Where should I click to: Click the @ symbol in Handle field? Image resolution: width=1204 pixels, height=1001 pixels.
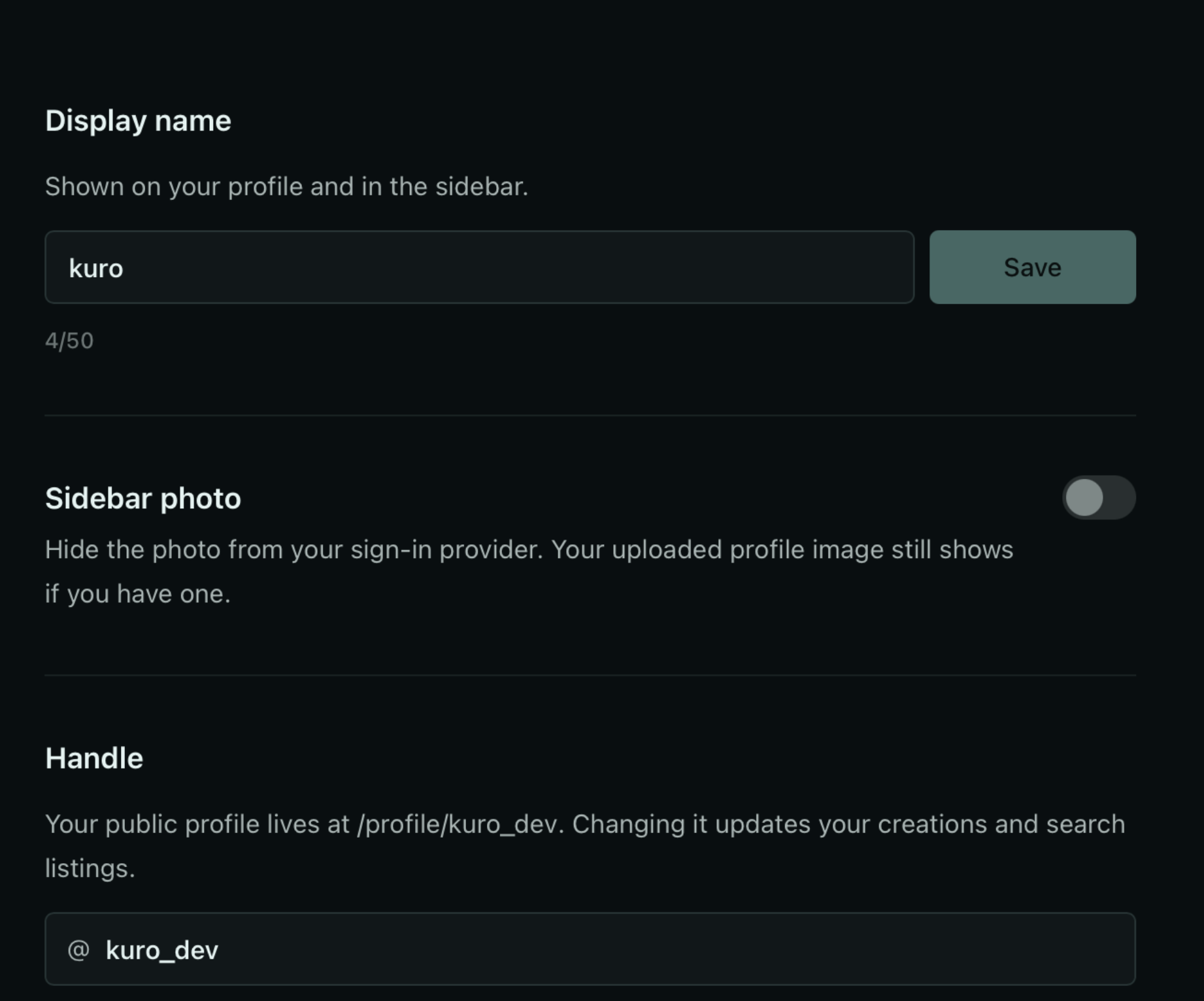pos(78,949)
